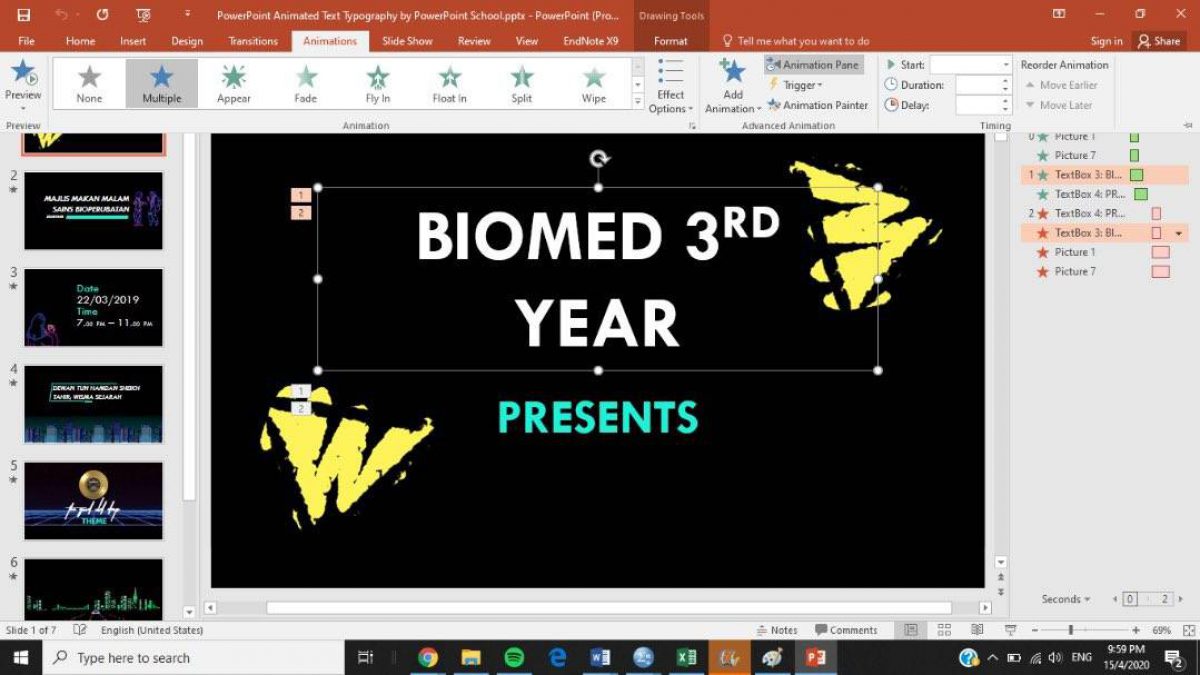Open PowerPoint from the Windows taskbar
This screenshot has width=1200, height=675.
(815, 657)
